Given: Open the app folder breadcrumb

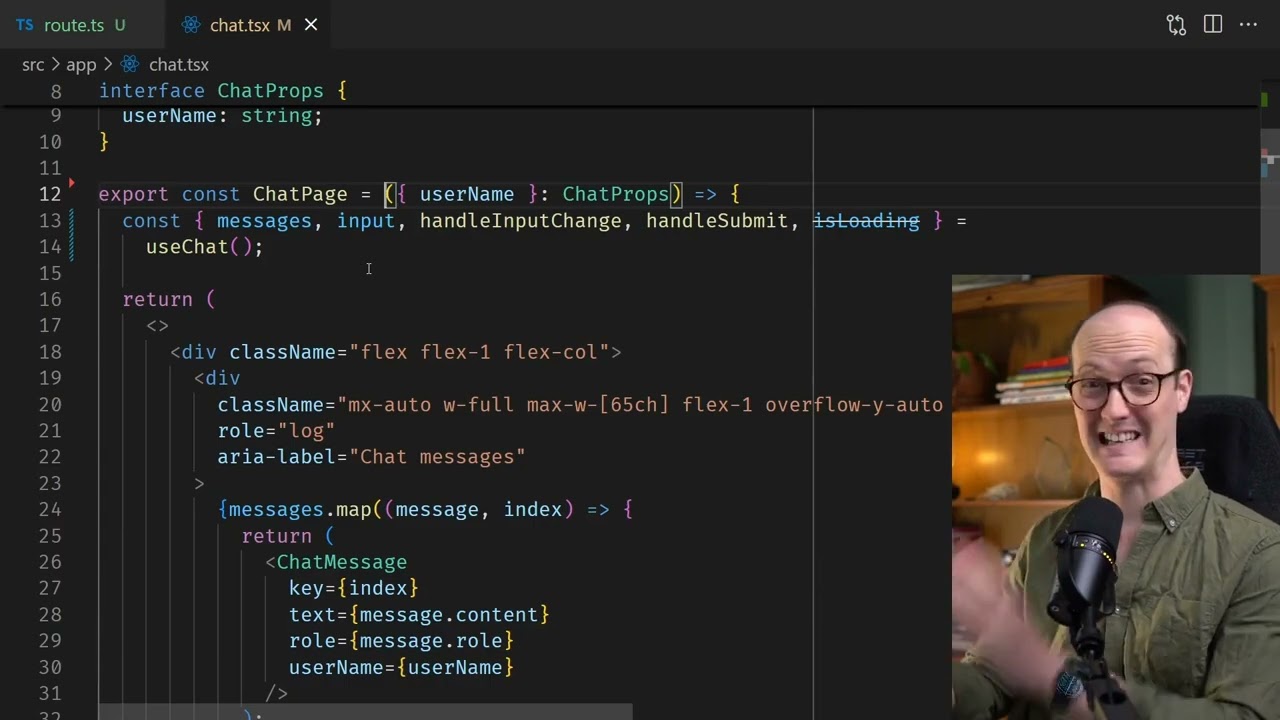Looking at the screenshot, I should coord(81,65).
